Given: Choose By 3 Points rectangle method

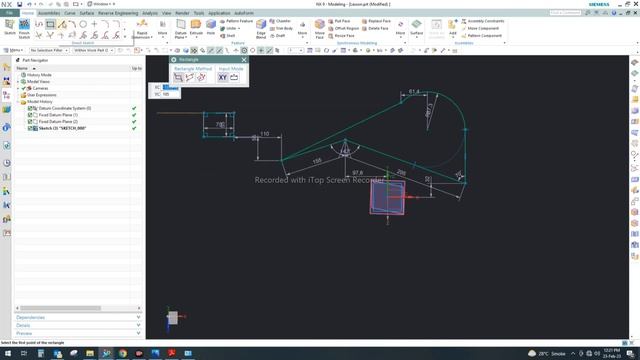Looking at the screenshot, I should point(190,77).
